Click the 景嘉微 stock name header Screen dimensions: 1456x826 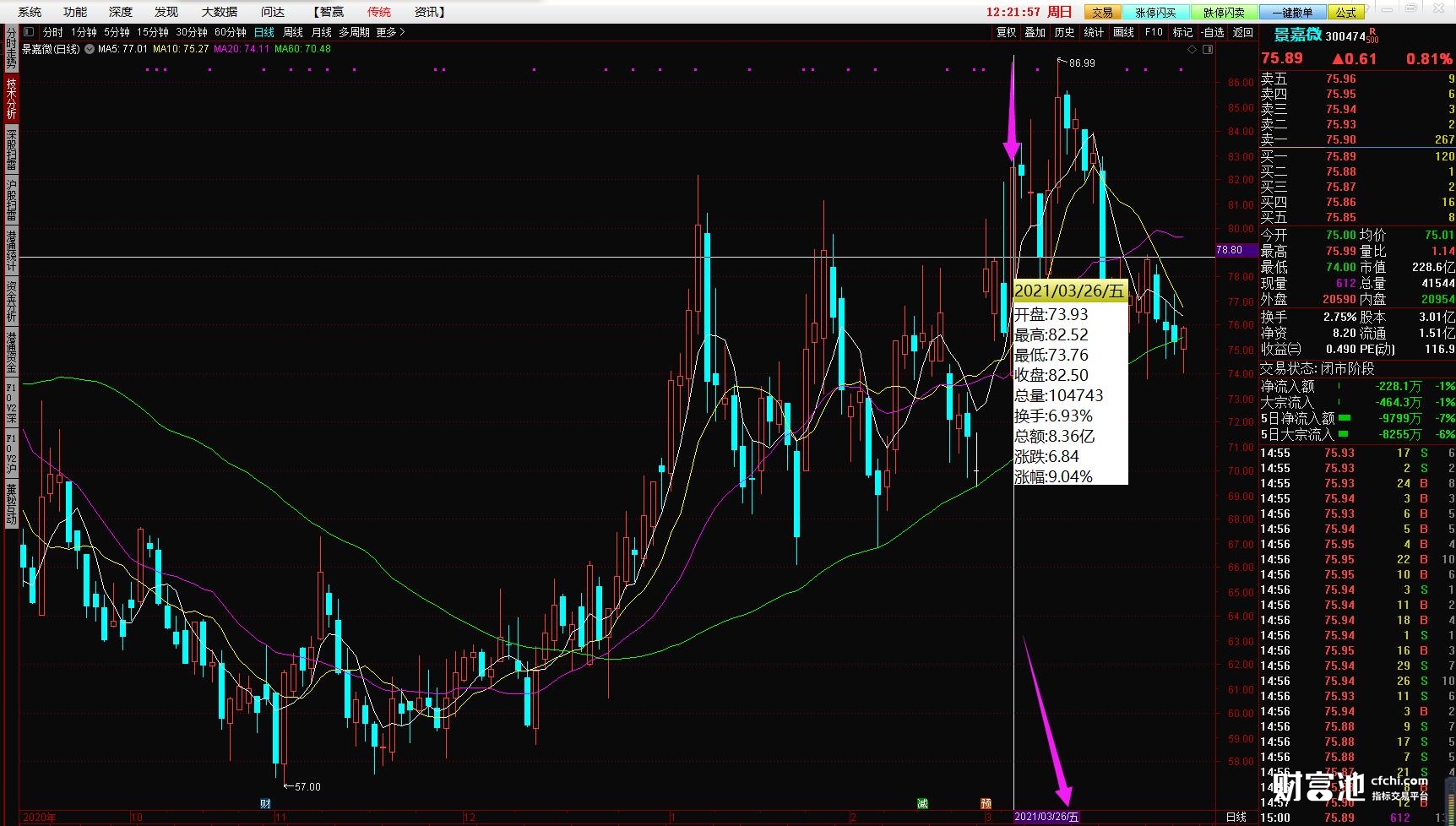pos(1297,35)
